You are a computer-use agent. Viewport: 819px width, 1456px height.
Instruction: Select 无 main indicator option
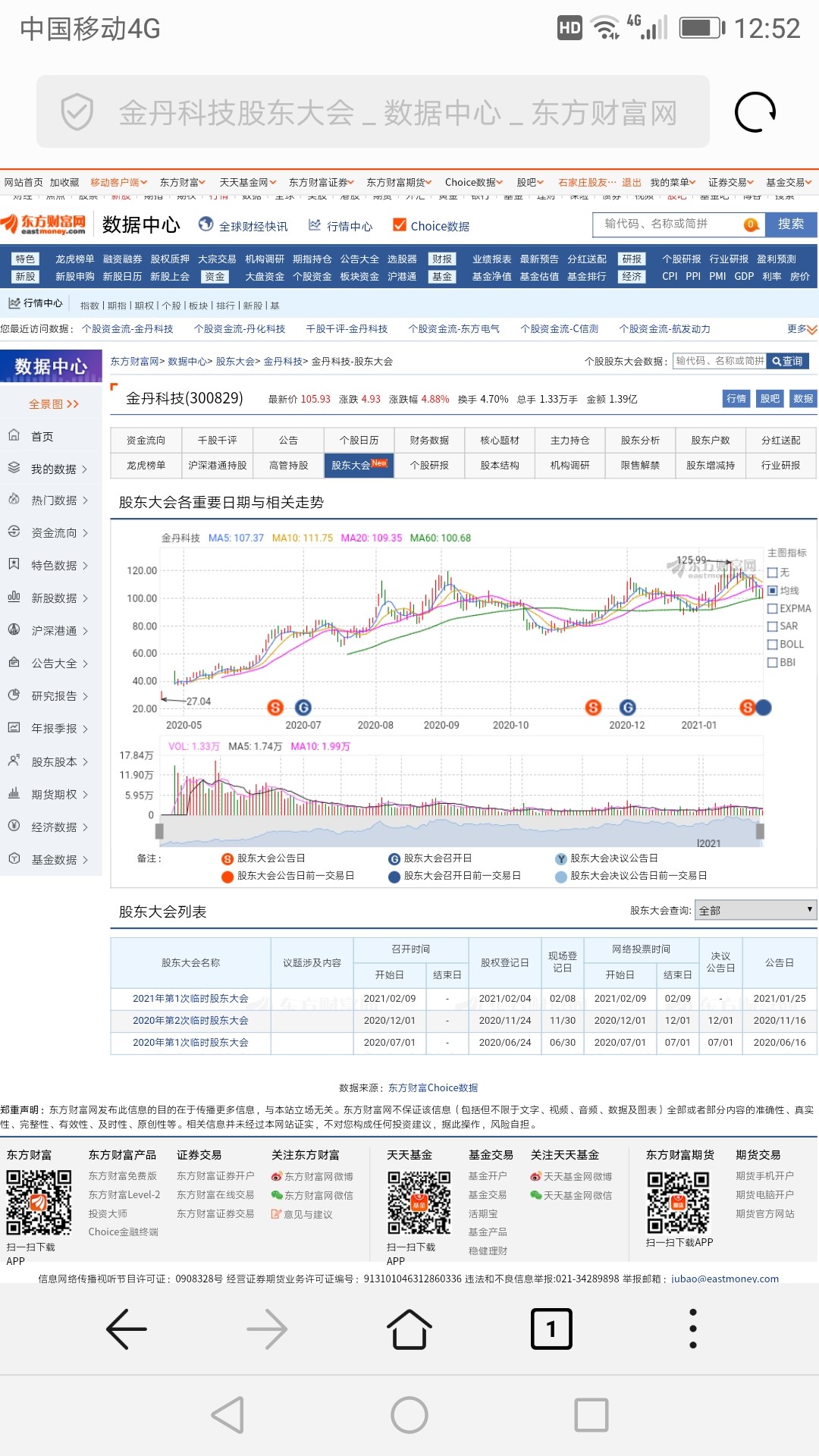coord(773,573)
